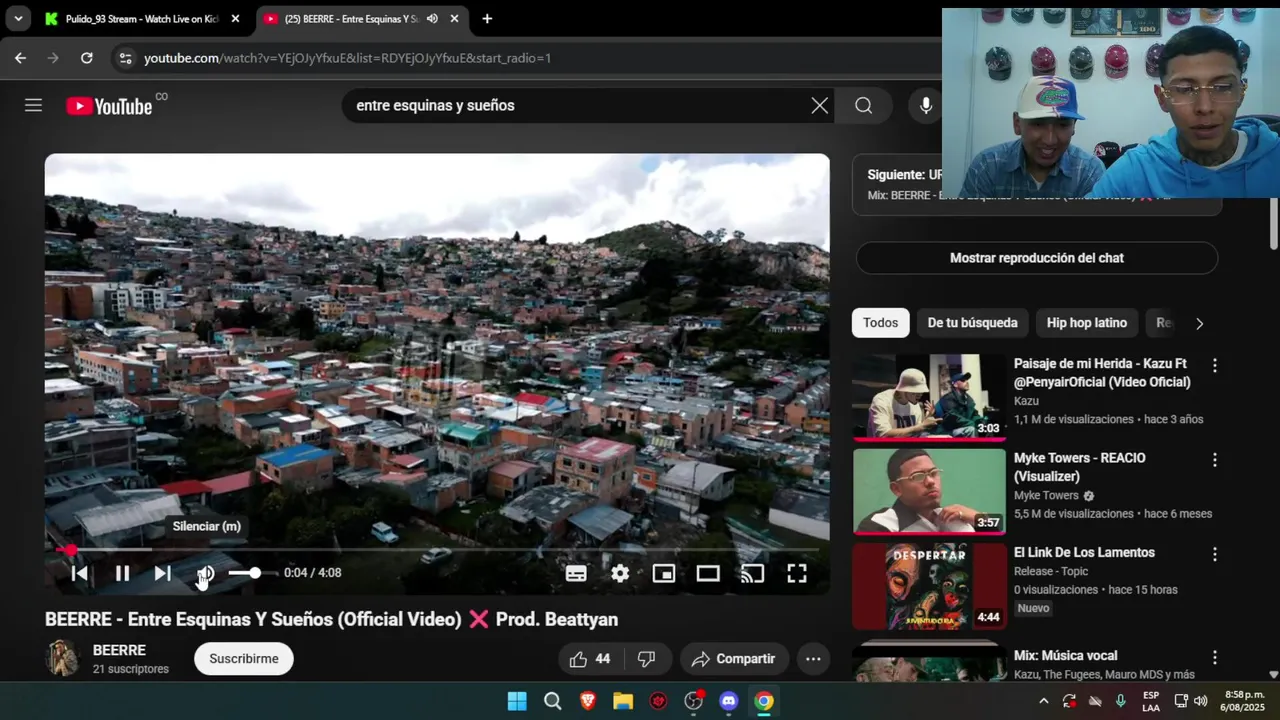Enable miniplayer mode

(664, 573)
